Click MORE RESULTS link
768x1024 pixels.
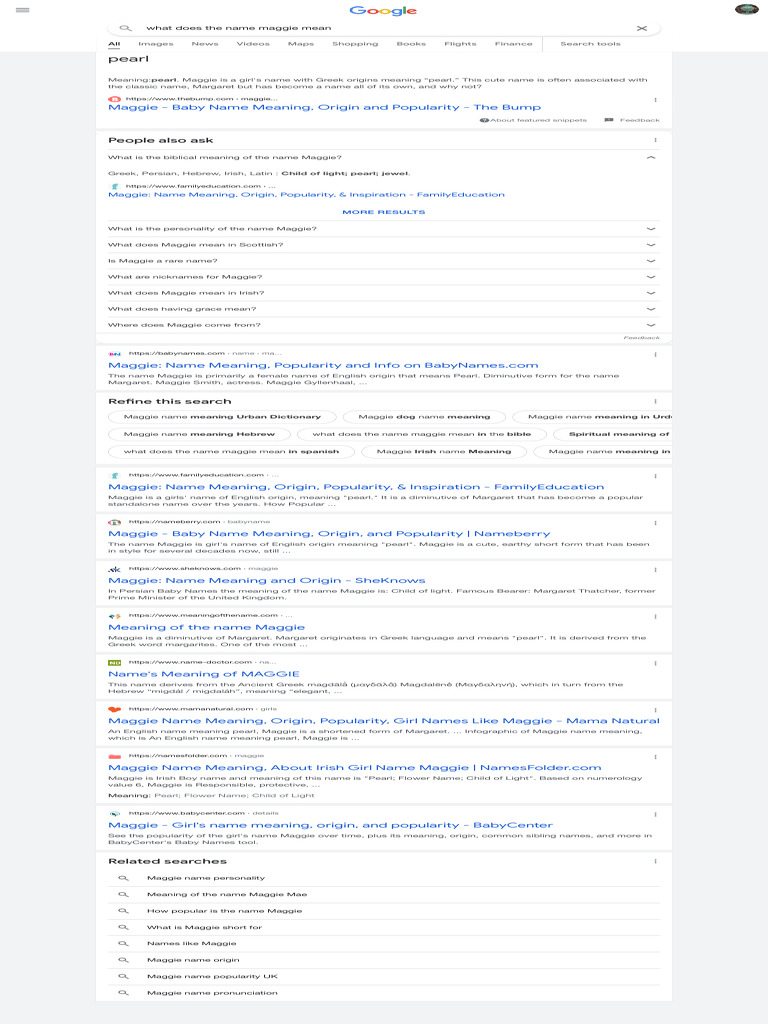[x=384, y=212]
